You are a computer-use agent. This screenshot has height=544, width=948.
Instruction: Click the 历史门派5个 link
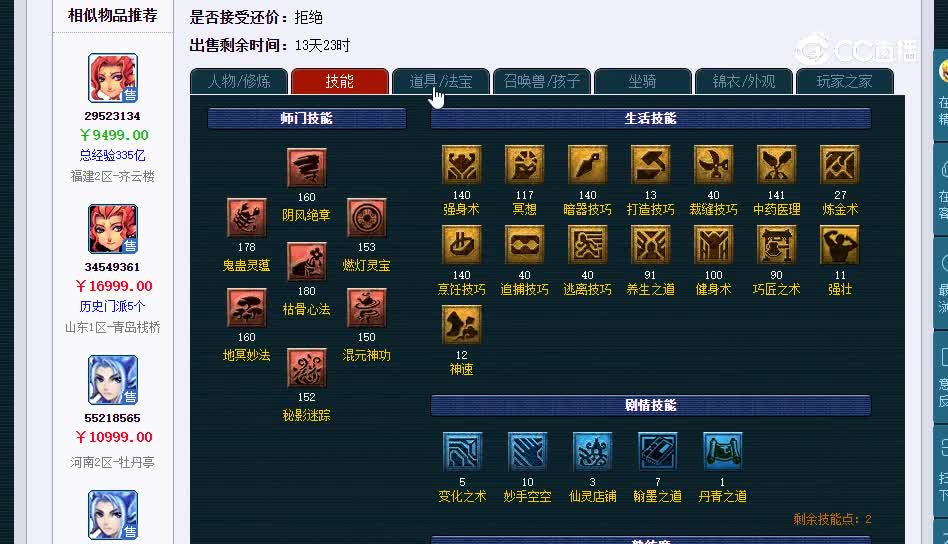pos(112,306)
